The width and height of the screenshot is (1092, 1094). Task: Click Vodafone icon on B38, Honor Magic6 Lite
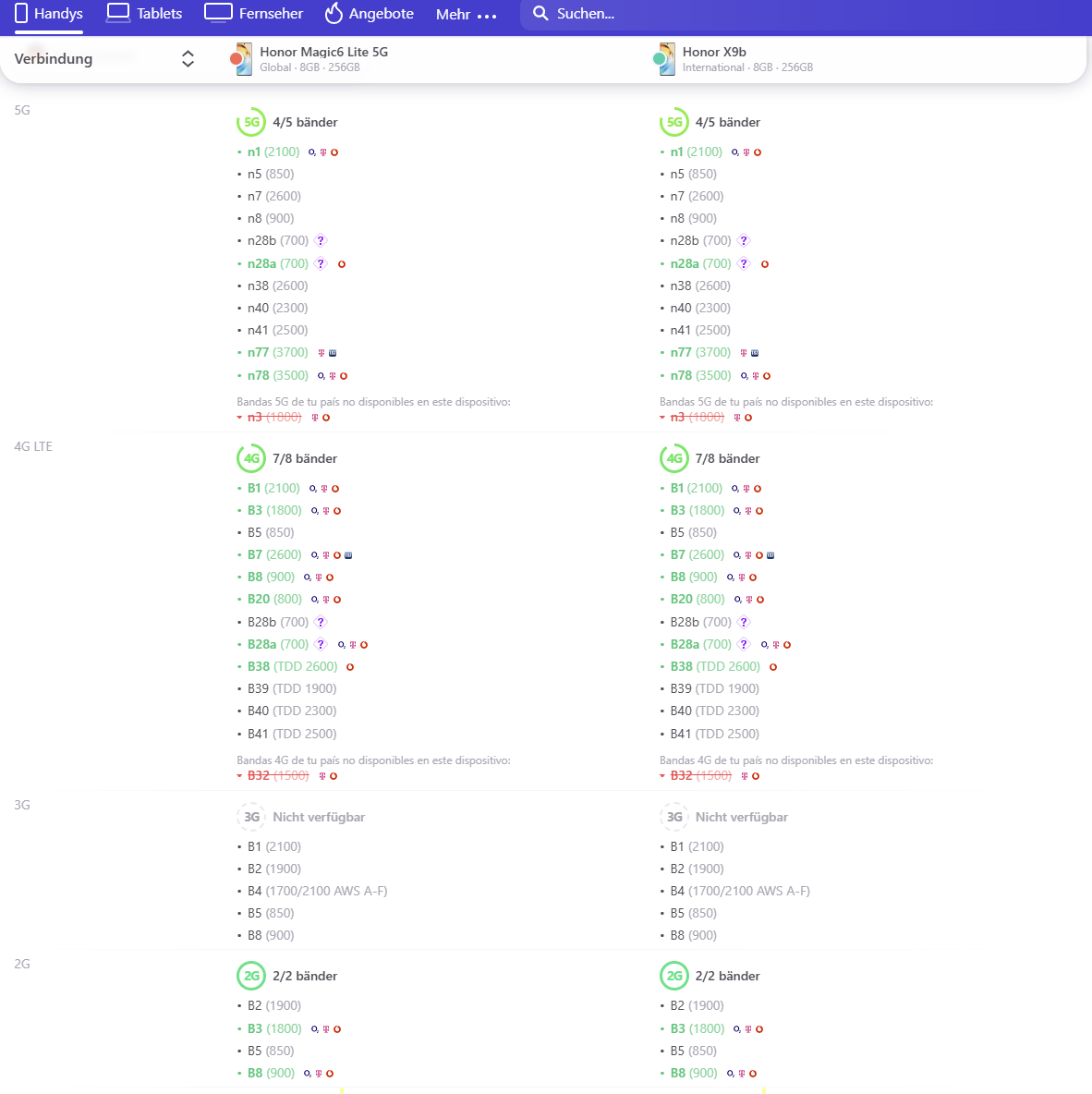click(x=350, y=667)
